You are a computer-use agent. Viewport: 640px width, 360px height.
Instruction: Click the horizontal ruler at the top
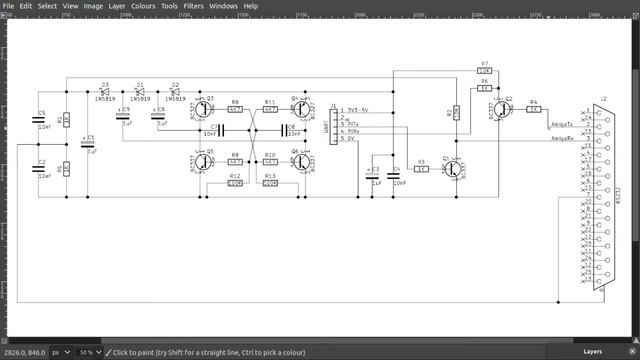[x=320, y=16]
